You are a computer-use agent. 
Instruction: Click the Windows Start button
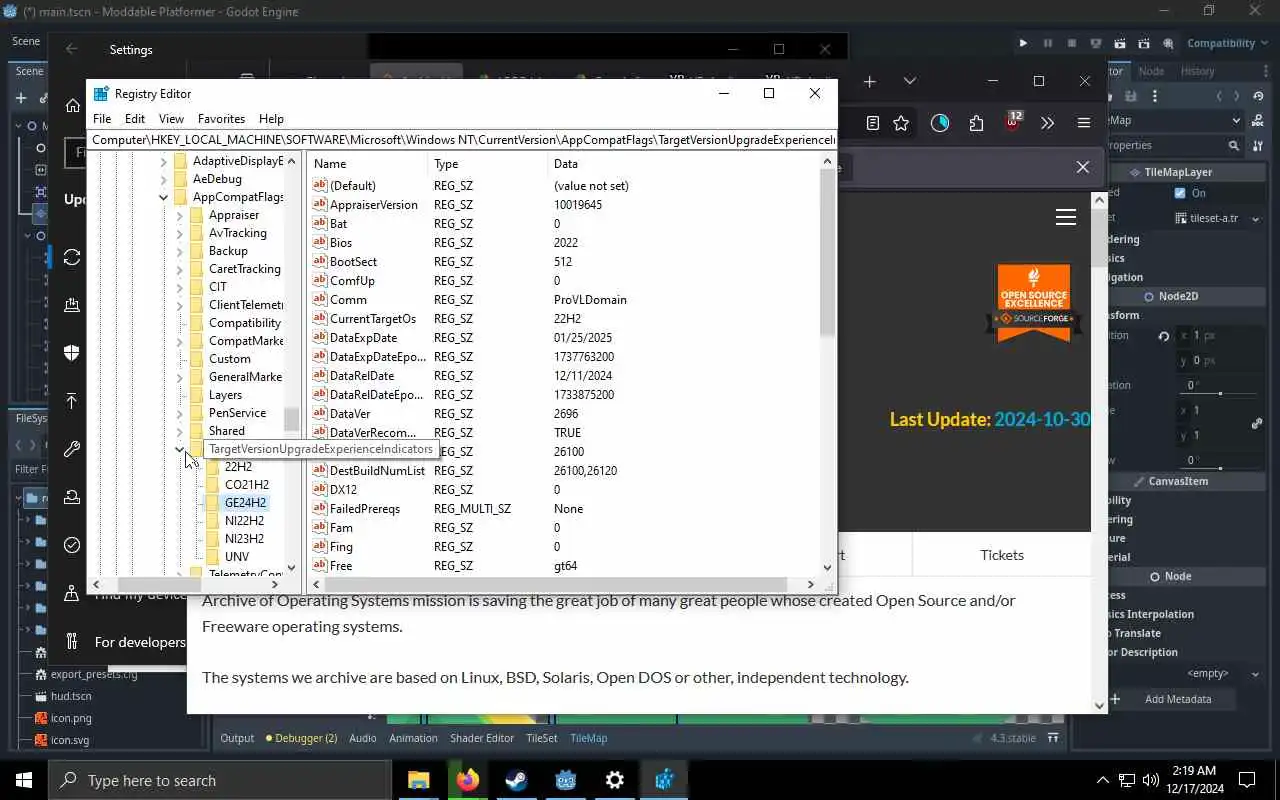click(x=24, y=780)
